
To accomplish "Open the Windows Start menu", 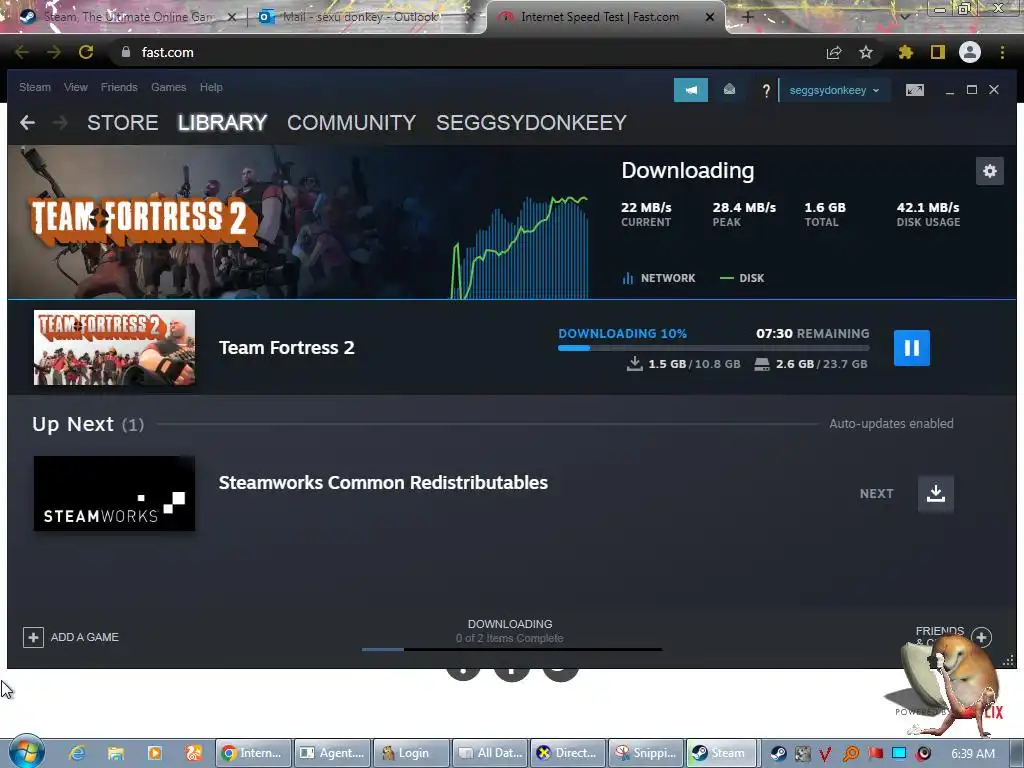I will click(x=27, y=752).
